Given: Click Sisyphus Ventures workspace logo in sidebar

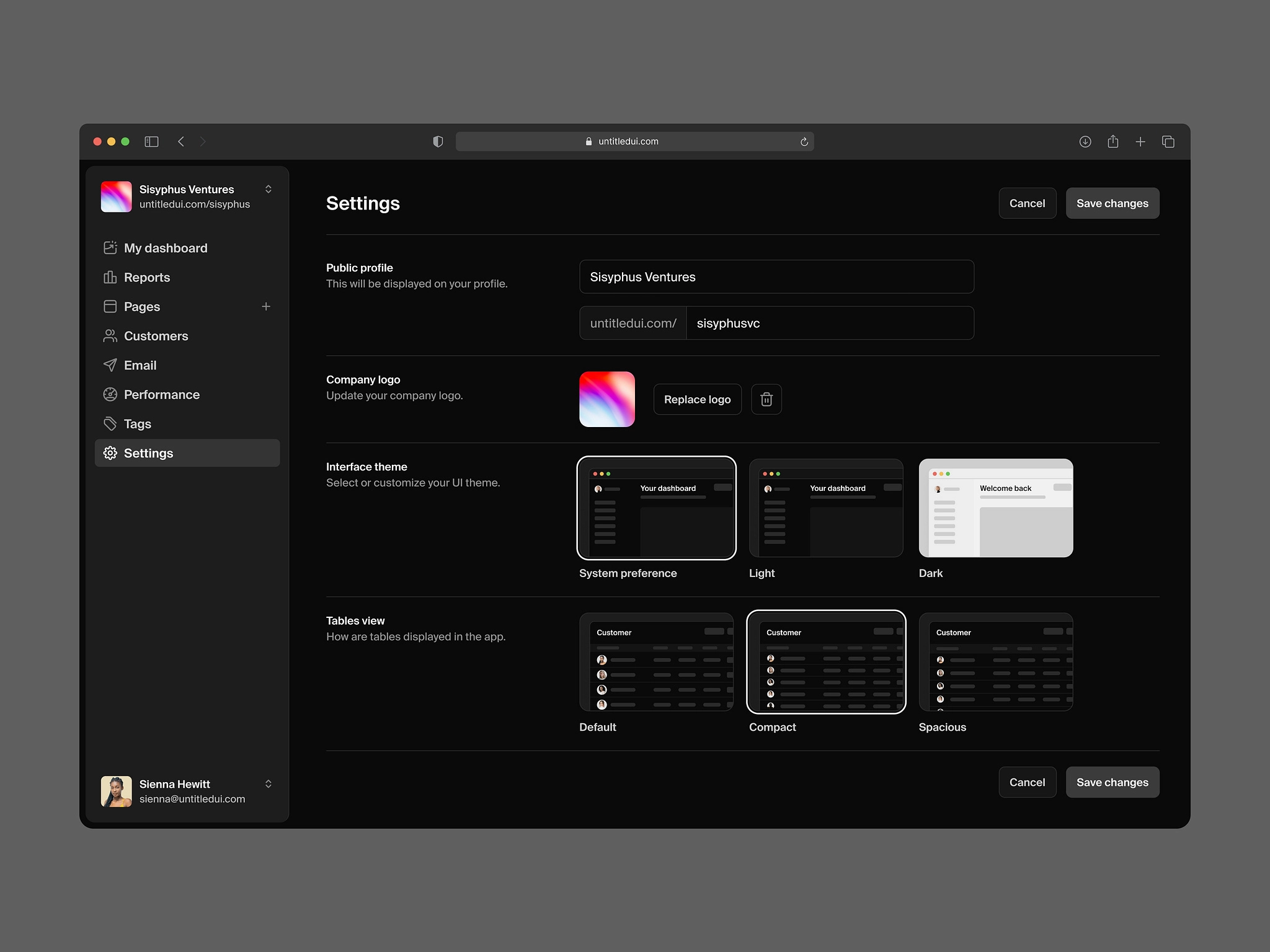Looking at the screenshot, I should tap(116, 196).
